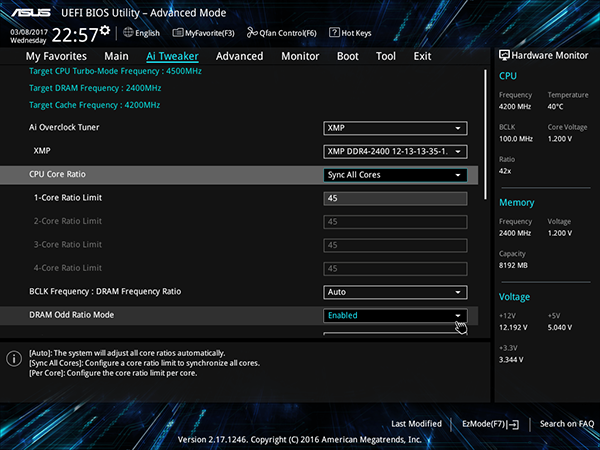Select the 1-Core Ratio Limit input field
The width and height of the screenshot is (600, 450).
[395, 198]
